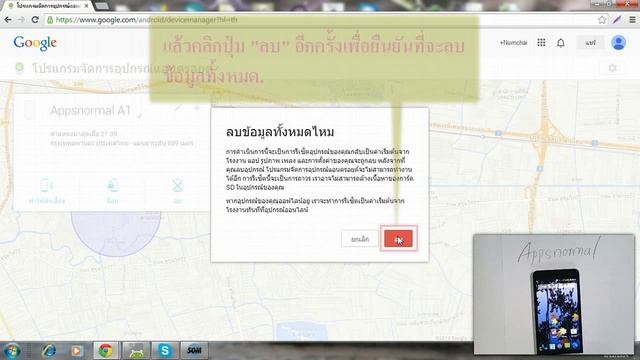Screen dimensions: 640x360
Task: Open media player from taskbar
Action: click(x=76, y=351)
